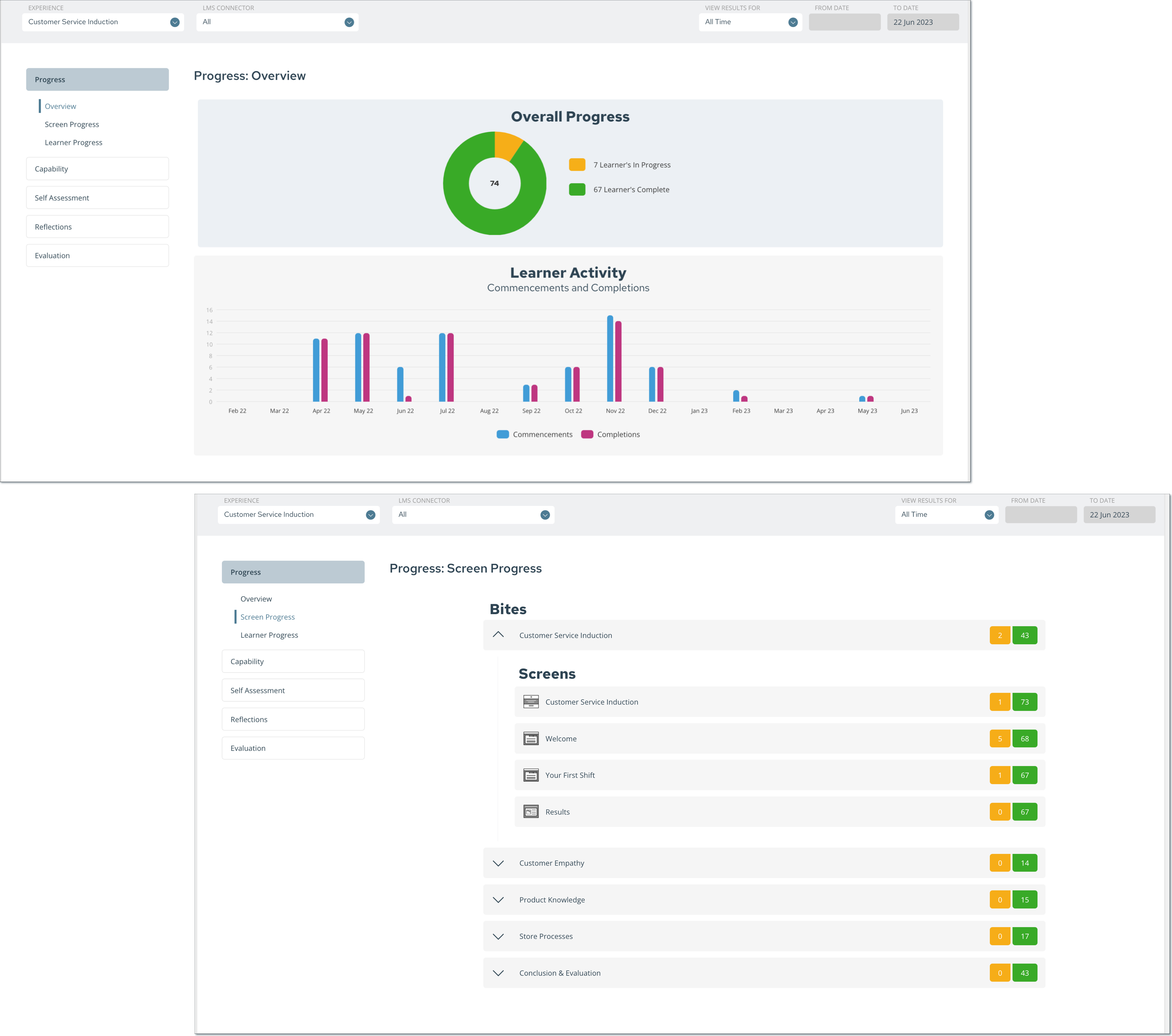Screen dimensions: 1172x1036
Task: Open View Results For dropdown in Overview window
Action: point(750,22)
